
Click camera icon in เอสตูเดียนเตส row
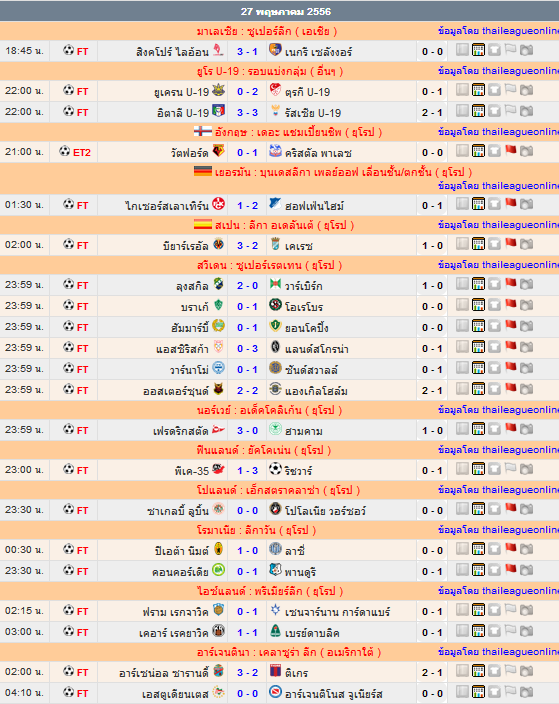527,691
